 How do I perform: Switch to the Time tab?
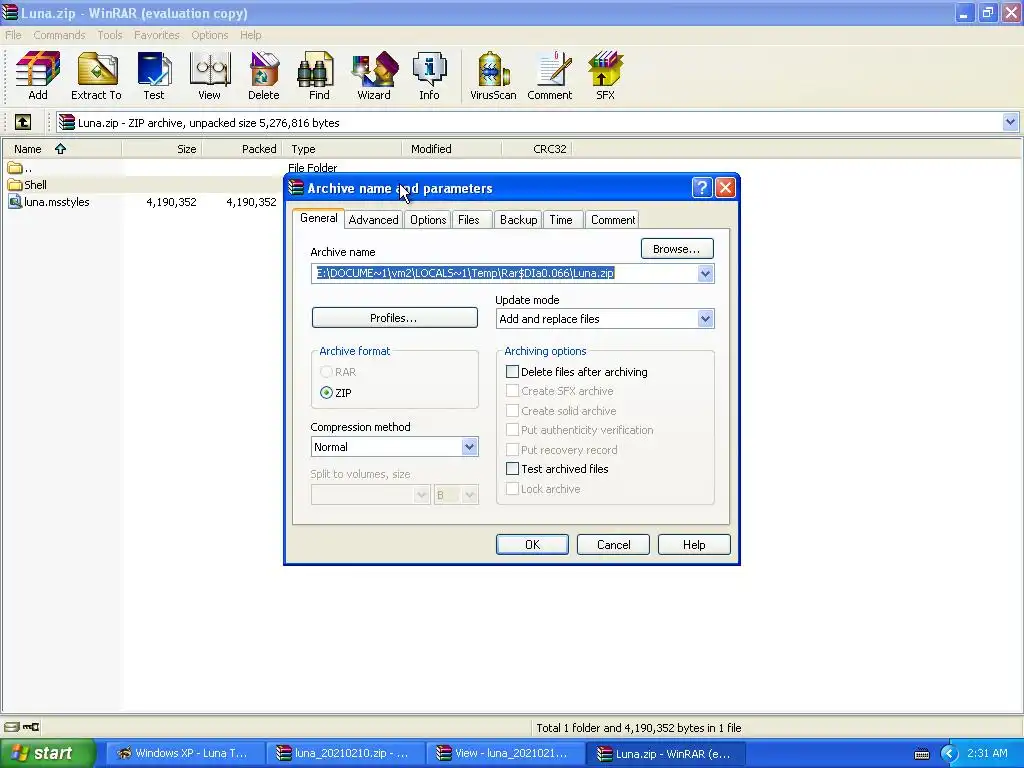tap(561, 220)
